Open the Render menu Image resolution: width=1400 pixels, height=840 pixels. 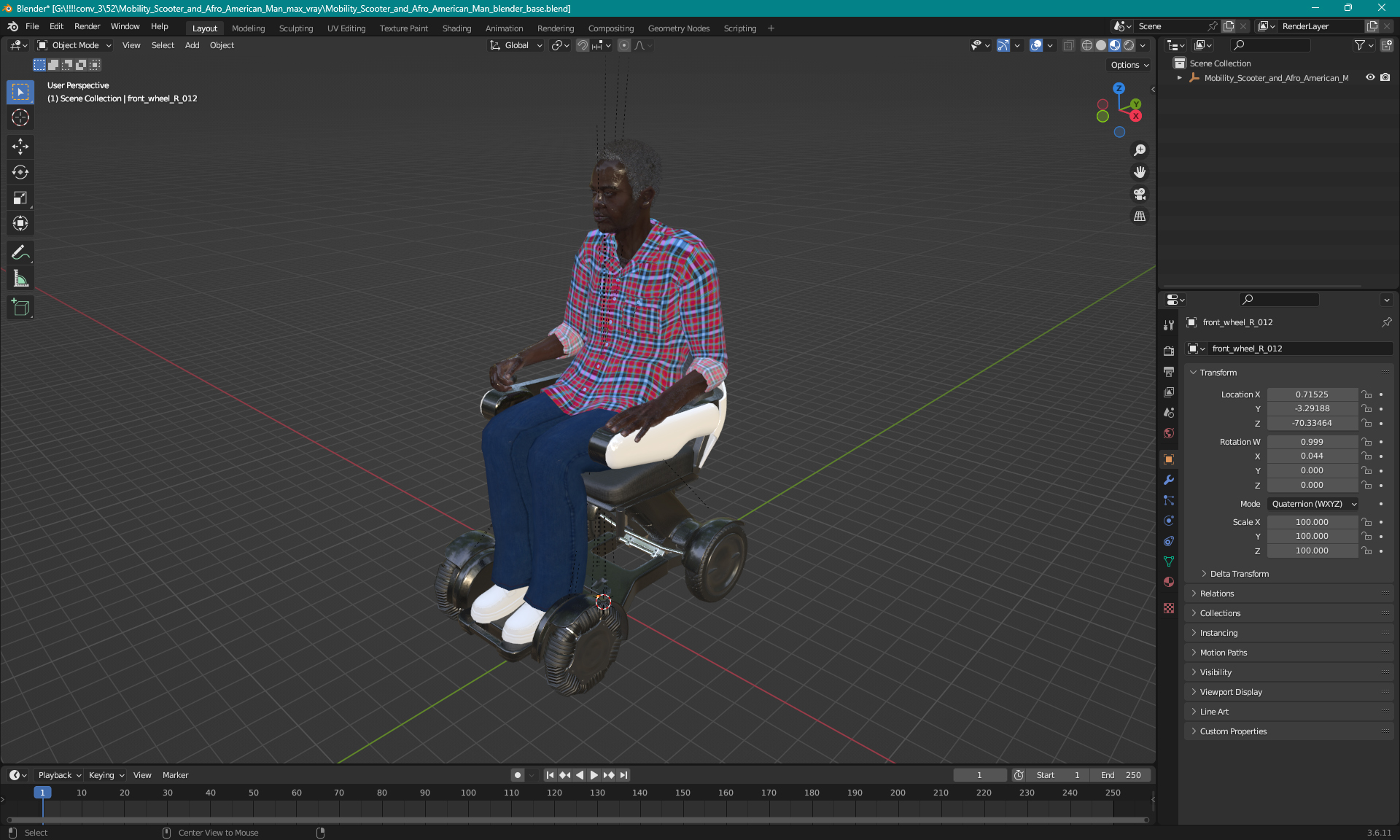[x=87, y=26]
